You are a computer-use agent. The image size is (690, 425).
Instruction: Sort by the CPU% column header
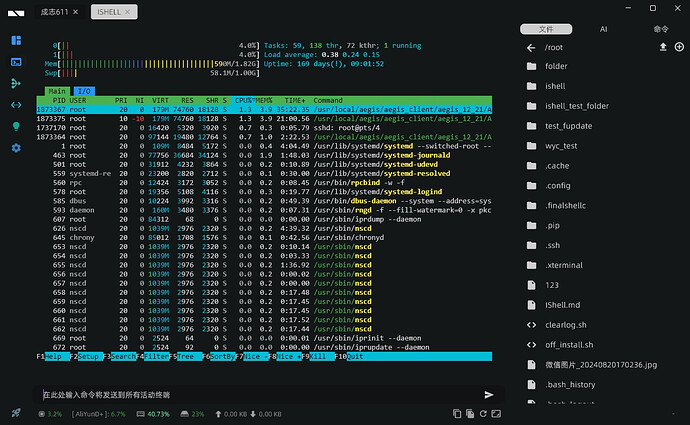coord(244,100)
